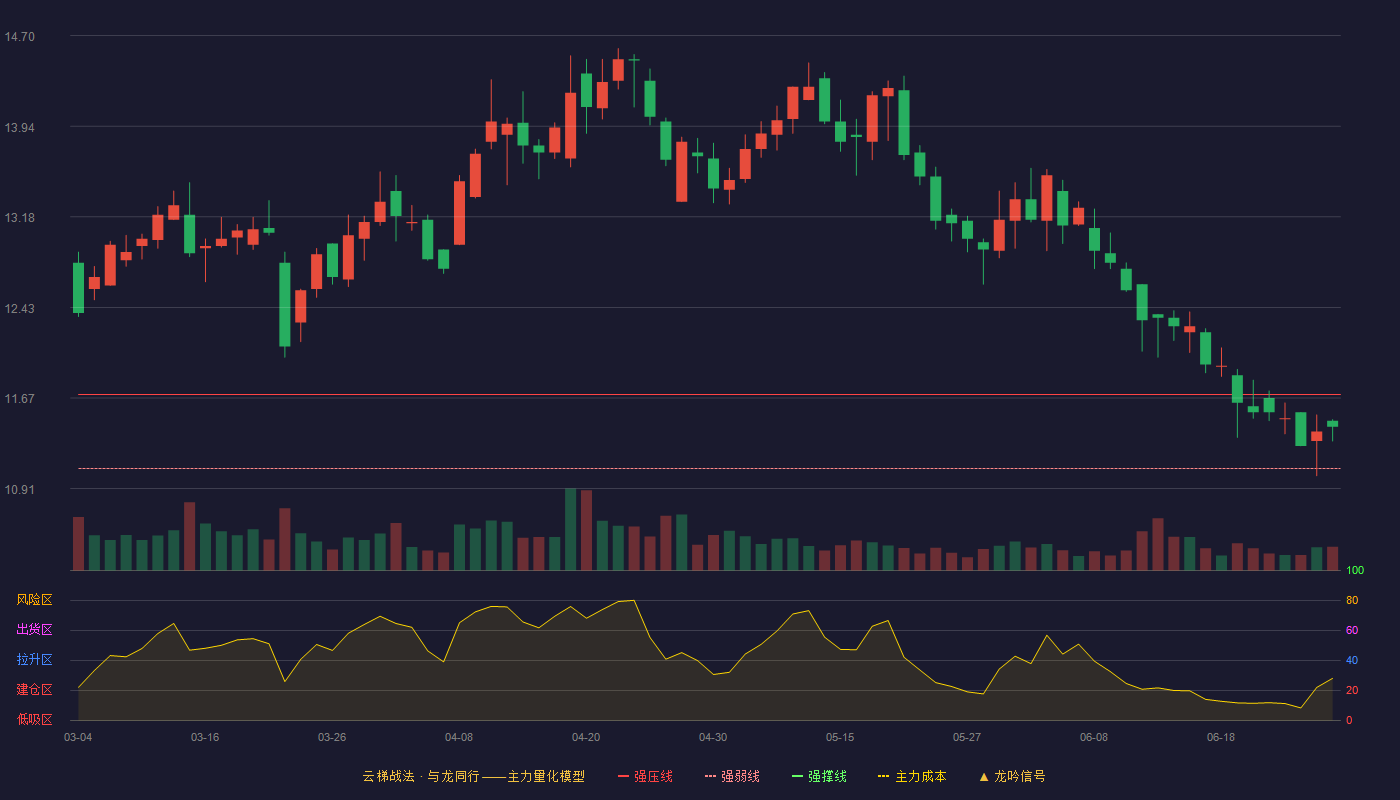Viewport: 1400px width, 800px height.
Task: Click the dashed red 强弱线 line on the chart
Action: pos(709,468)
